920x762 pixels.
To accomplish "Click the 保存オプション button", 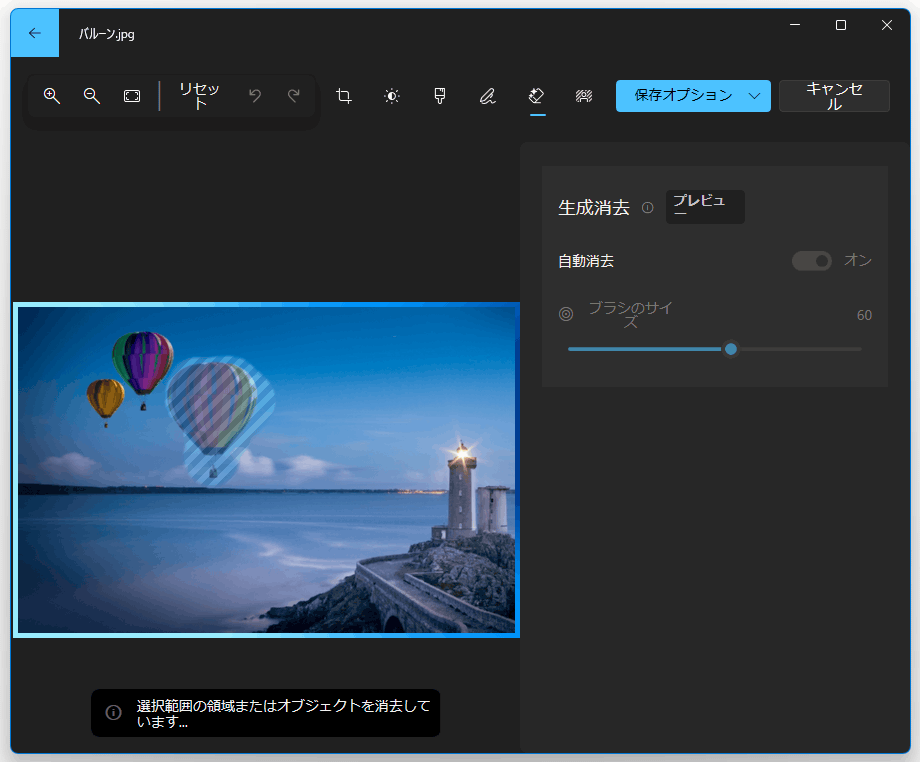I will point(684,96).
